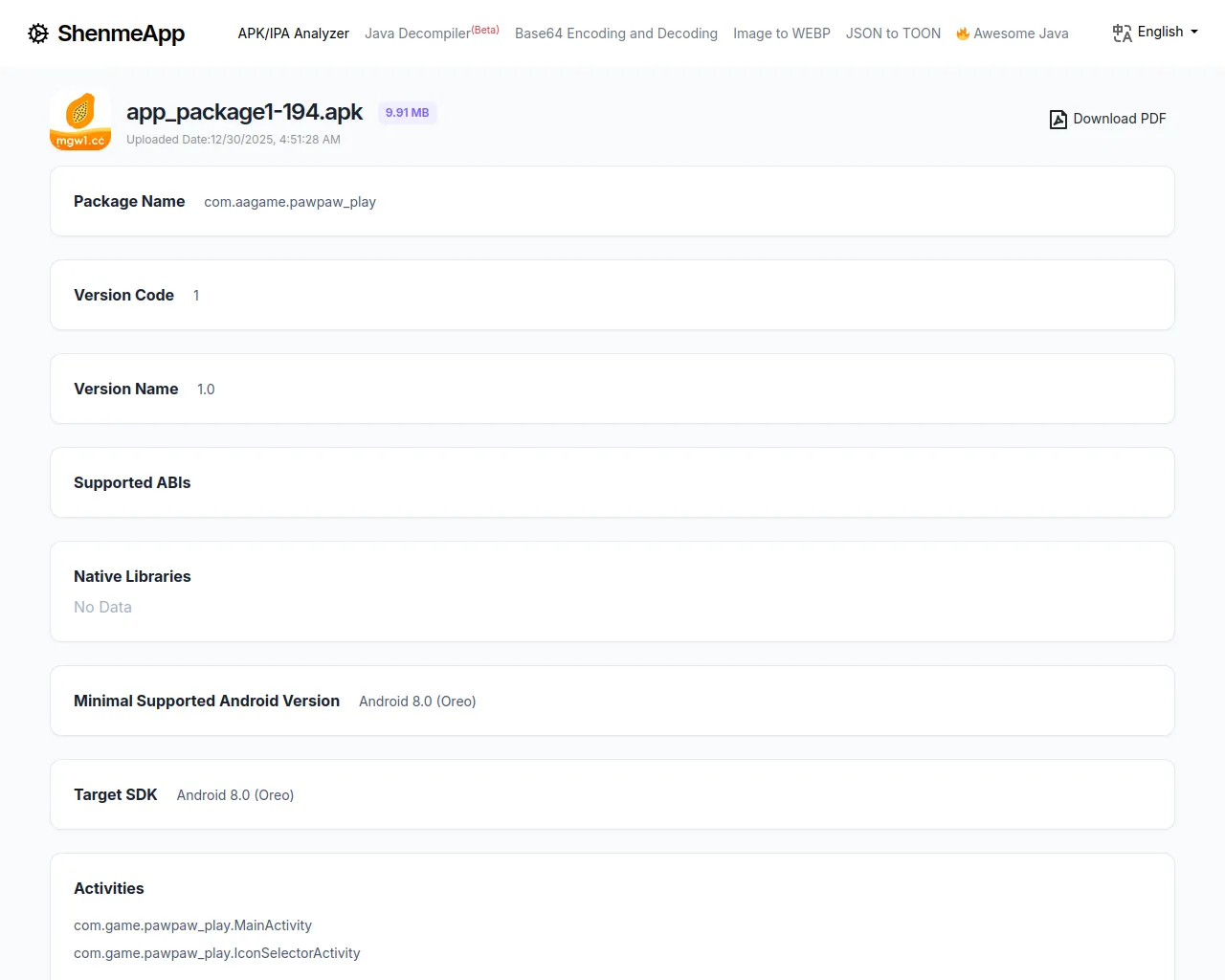The height and width of the screenshot is (980, 1225).
Task: Open the JSON to TOON tool
Action: pos(893,33)
